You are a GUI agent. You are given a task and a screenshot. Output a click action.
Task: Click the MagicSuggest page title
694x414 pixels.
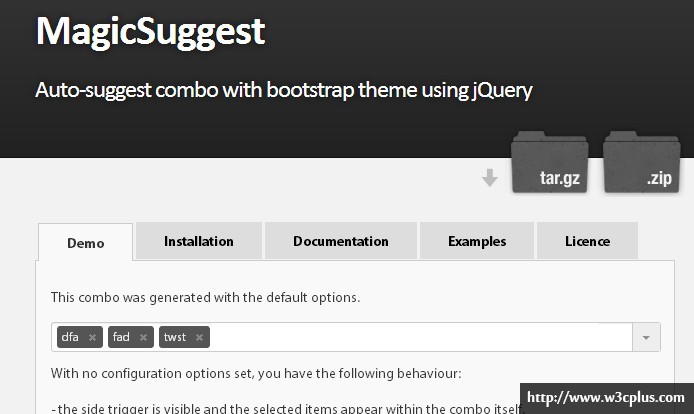coord(150,31)
